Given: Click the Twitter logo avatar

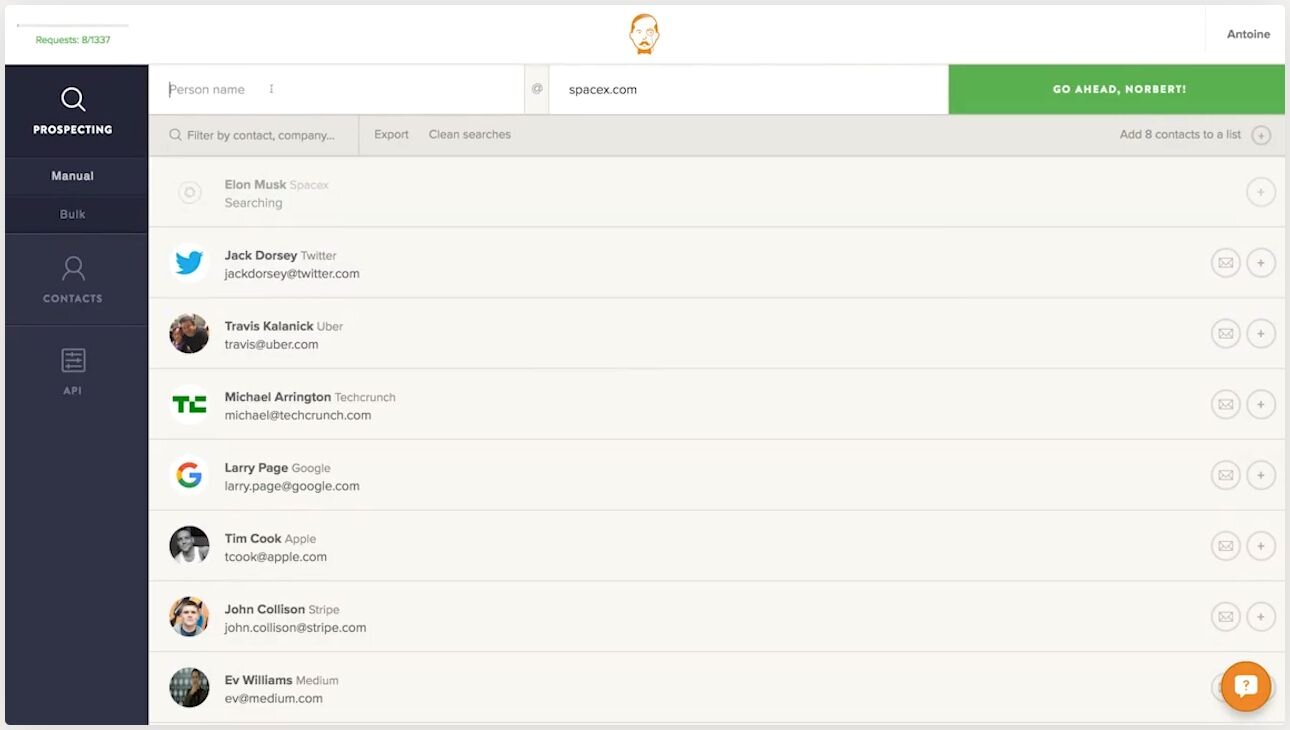Looking at the screenshot, I should (189, 263).
